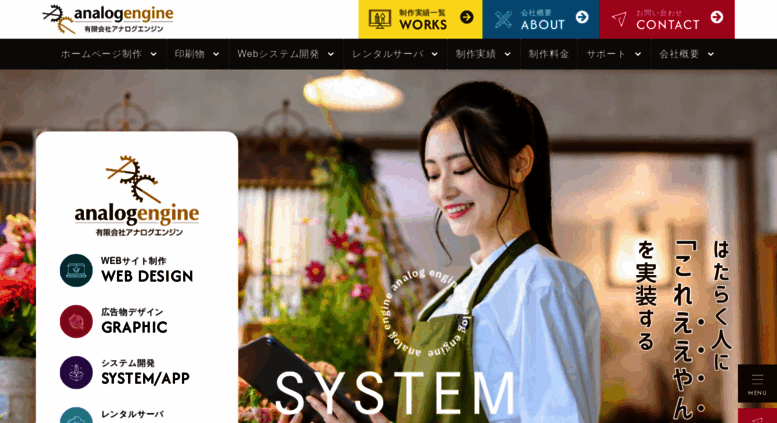Viewport: 777px width, 423px height.
Task: Expand the レンタルサーバ dropdown chevron
Action: (x=435, y=54)
